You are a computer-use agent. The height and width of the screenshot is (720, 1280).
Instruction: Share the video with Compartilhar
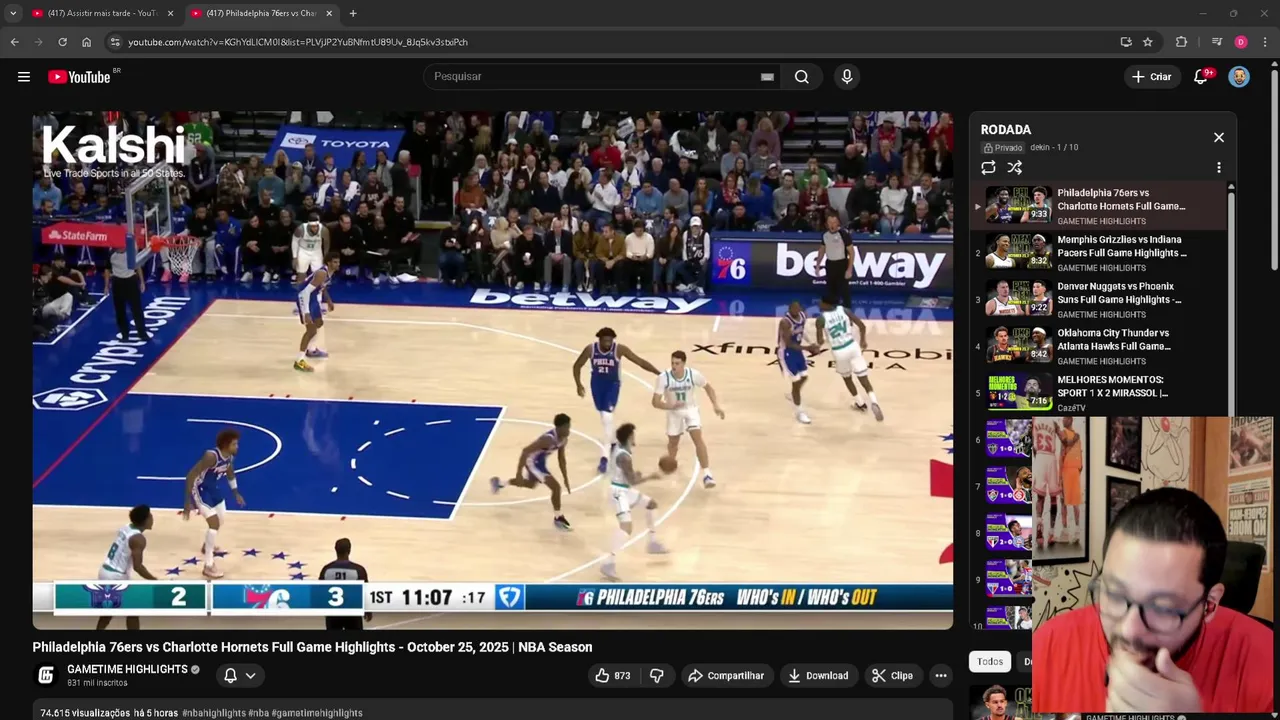726,676
